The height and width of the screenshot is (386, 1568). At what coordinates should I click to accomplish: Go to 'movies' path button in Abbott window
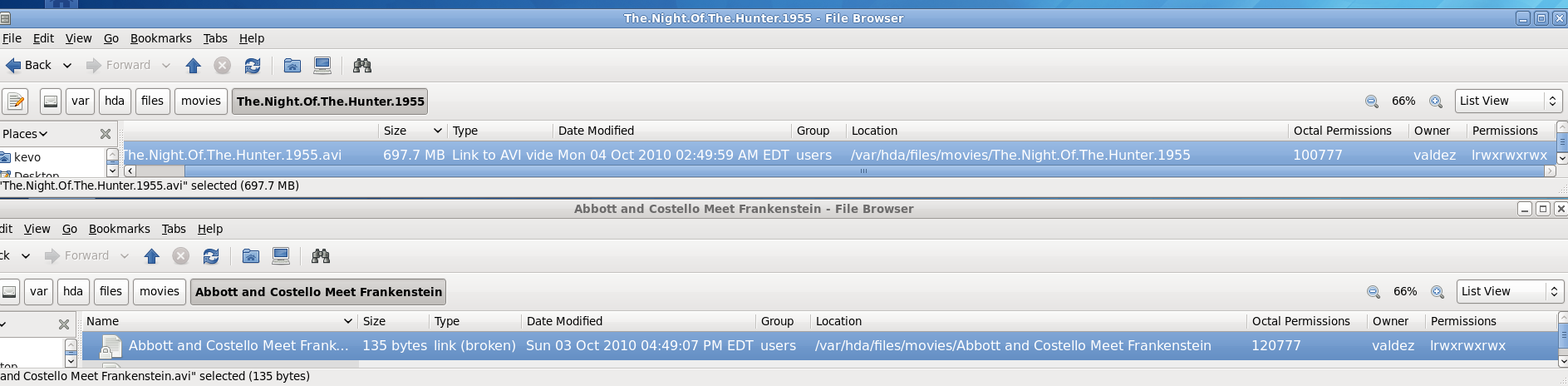[x=160, y=292]
